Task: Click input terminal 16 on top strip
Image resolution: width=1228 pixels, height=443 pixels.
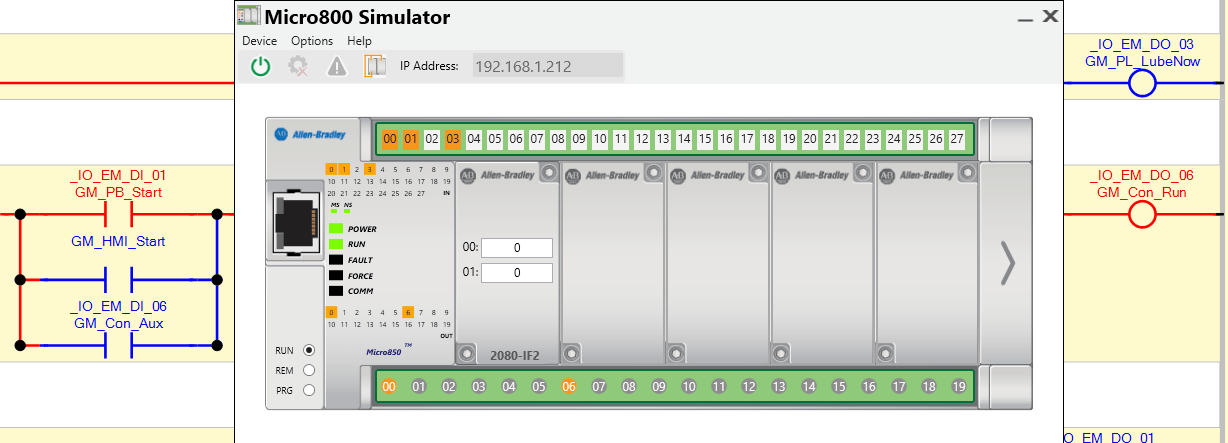Action: [726, 138]
